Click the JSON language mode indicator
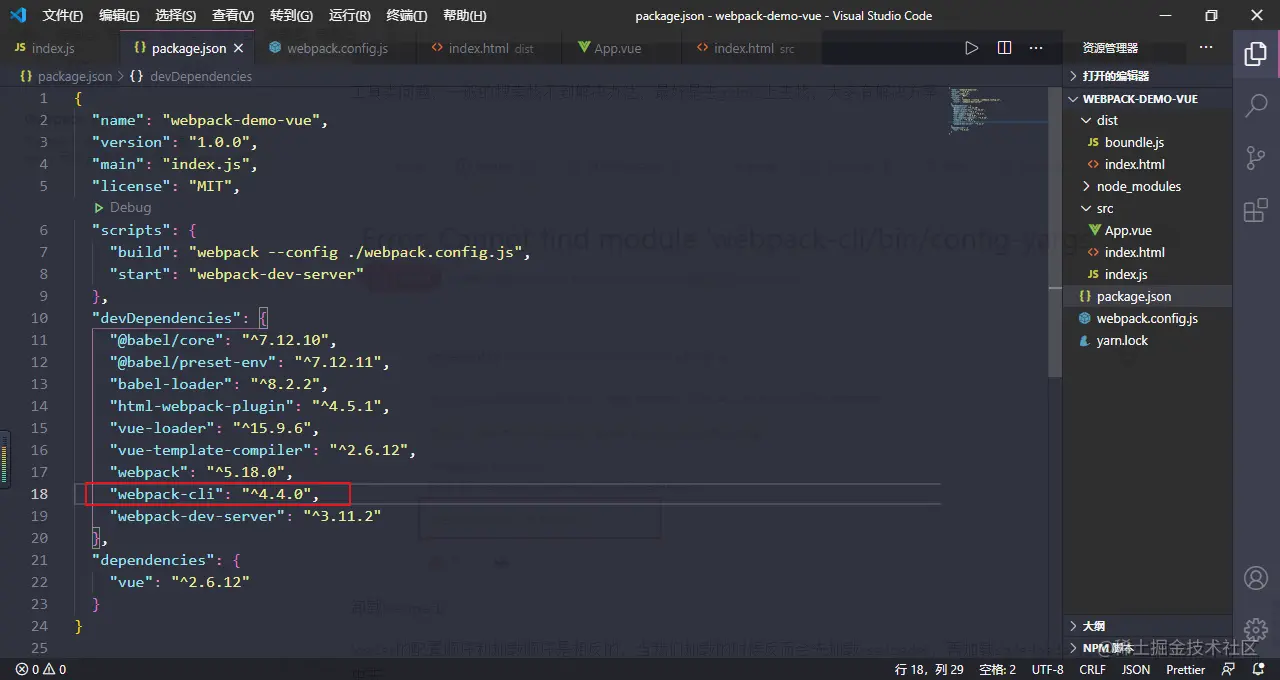Image resolution: width=1280 pixels, height=680 pixels. 1135,670
